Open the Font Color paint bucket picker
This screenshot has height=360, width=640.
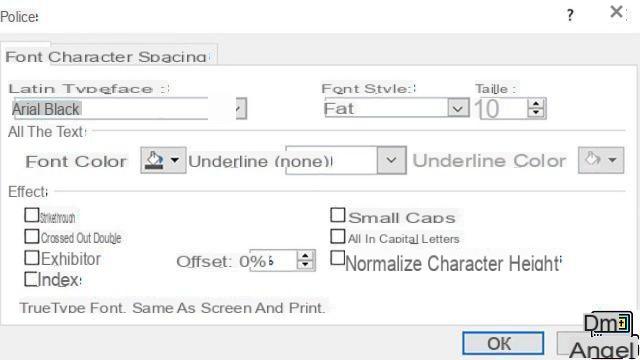coord(163,160)
